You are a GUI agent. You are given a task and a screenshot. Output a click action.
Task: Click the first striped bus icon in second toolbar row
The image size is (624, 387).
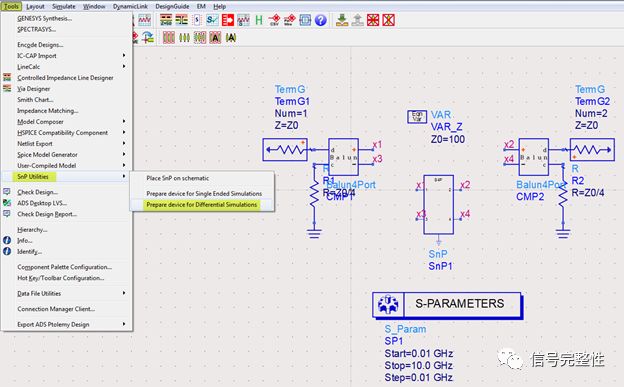[x=169, y=37]
